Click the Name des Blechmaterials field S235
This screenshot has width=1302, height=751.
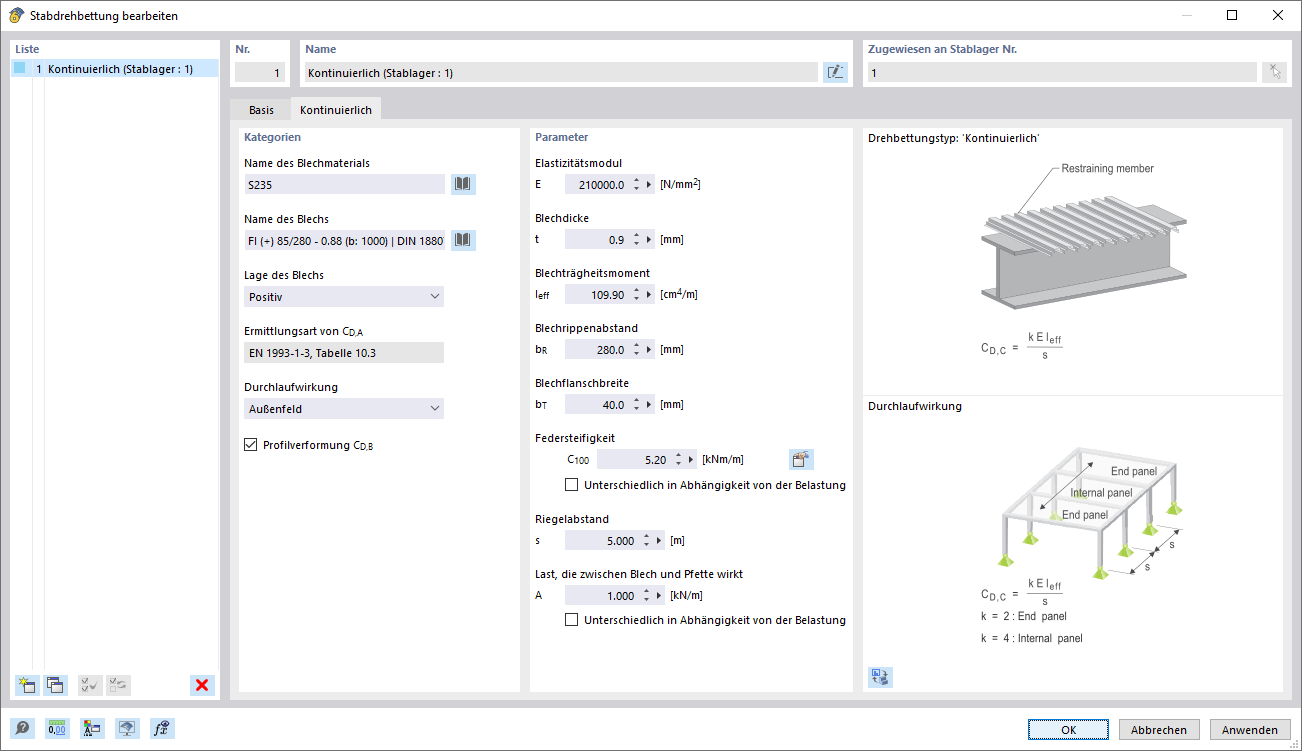344,184
